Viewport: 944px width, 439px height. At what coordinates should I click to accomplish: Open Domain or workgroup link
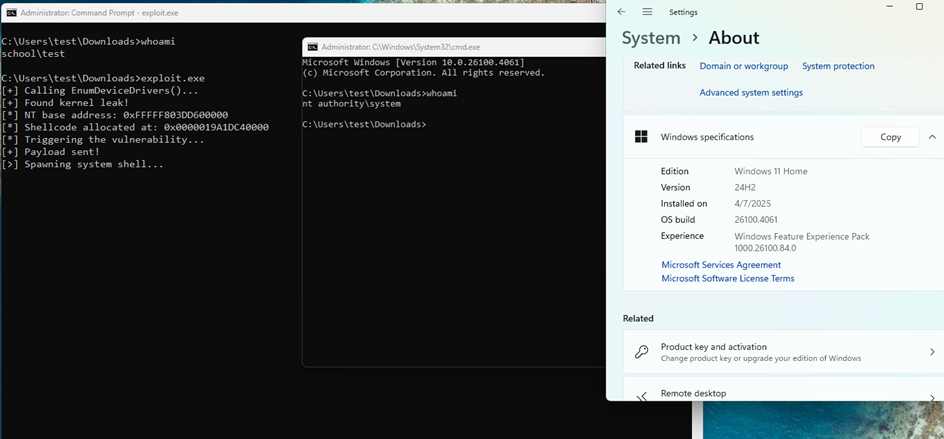(744, 66)
